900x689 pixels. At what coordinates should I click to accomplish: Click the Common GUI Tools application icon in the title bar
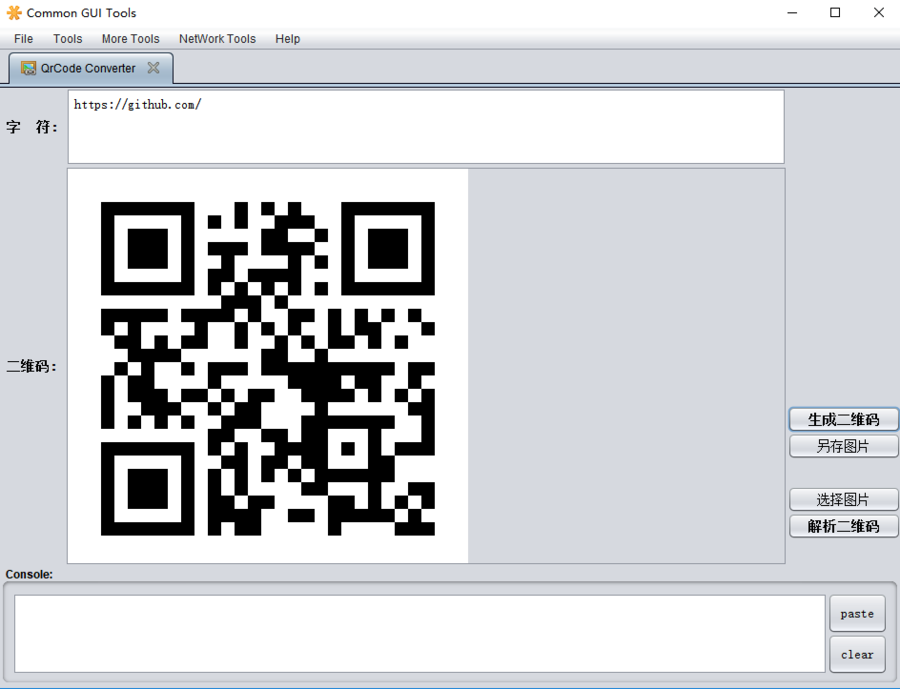coord(13,12)
